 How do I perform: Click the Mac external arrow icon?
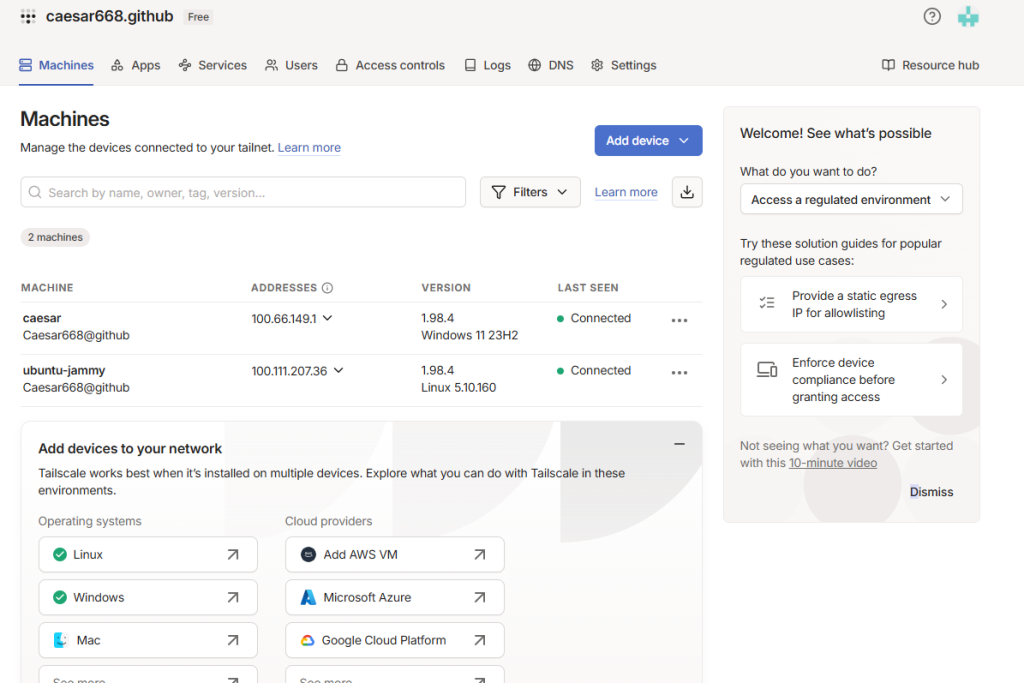232,641
